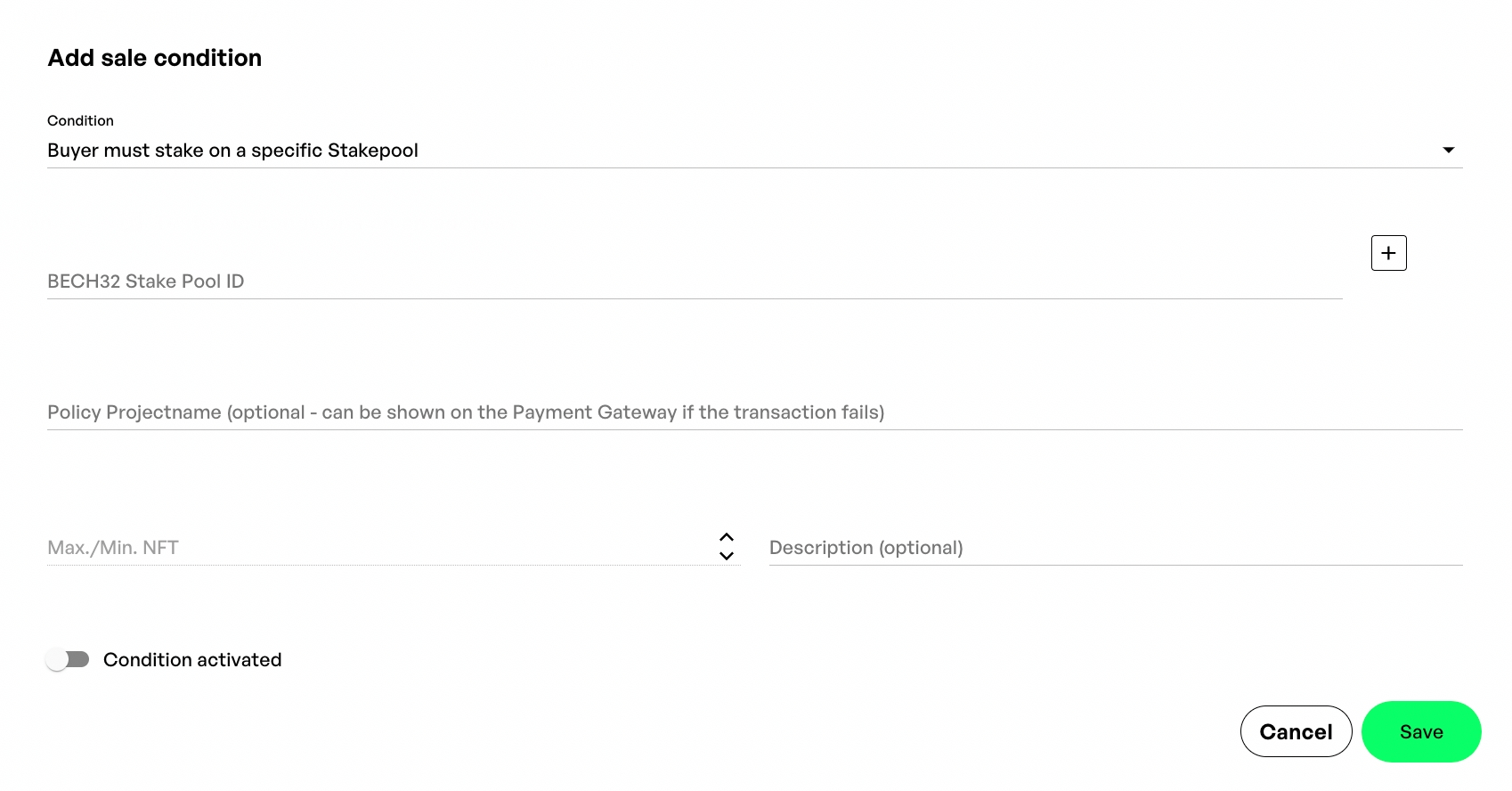Viewport: 1512px width, 791px height.
Task: Click the 'Condition activated' label text
Action: (x=192, y=660)
